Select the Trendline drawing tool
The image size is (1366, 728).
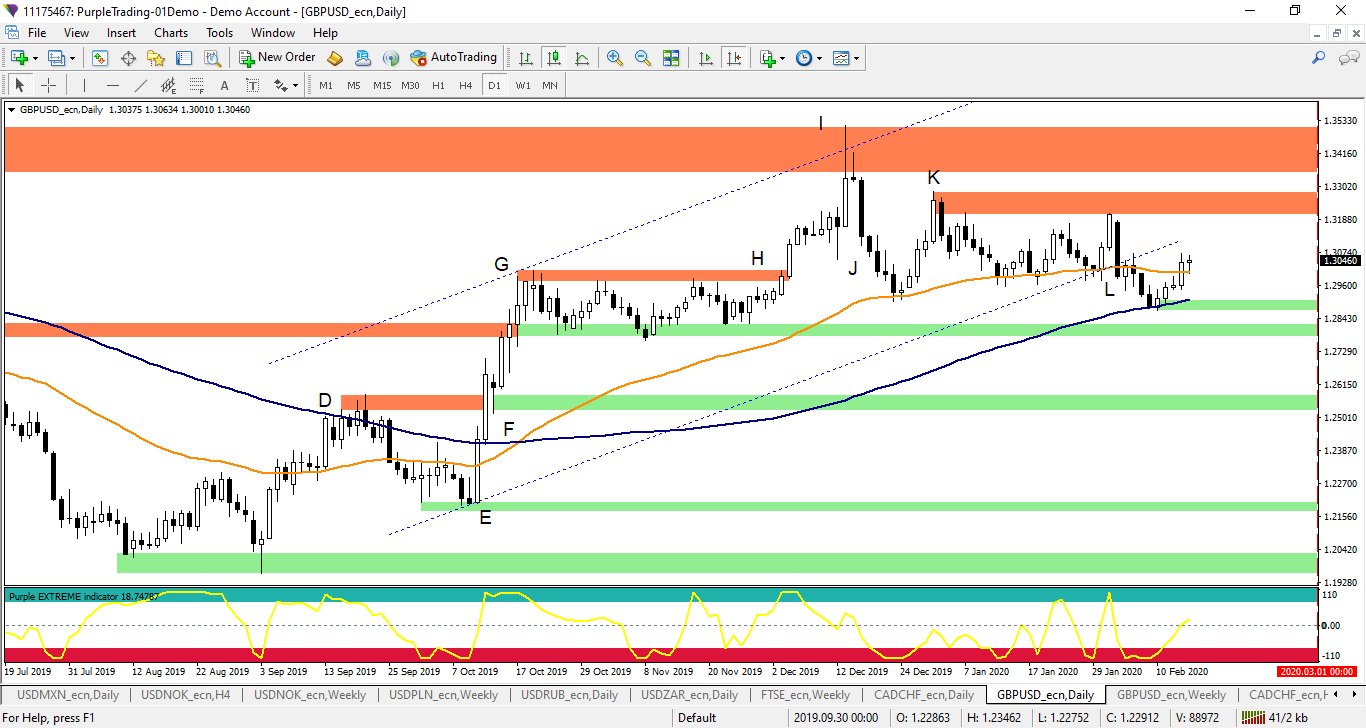click(140, 85)
